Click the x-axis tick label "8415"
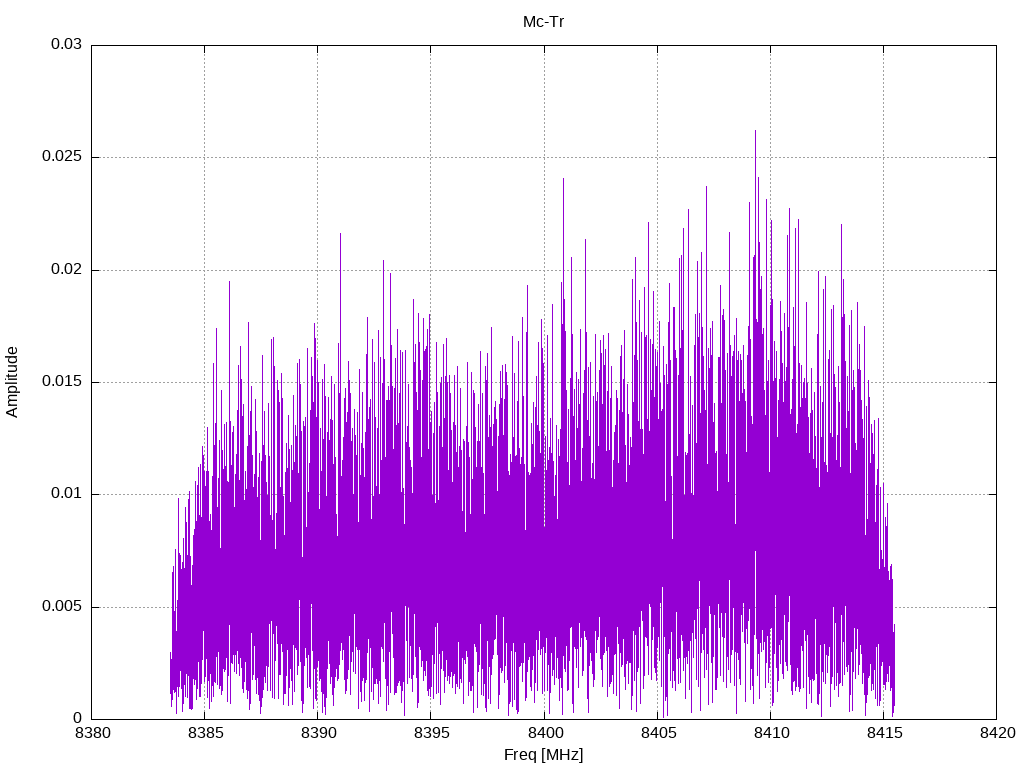The image size is (1024, 768). [884, 733]
